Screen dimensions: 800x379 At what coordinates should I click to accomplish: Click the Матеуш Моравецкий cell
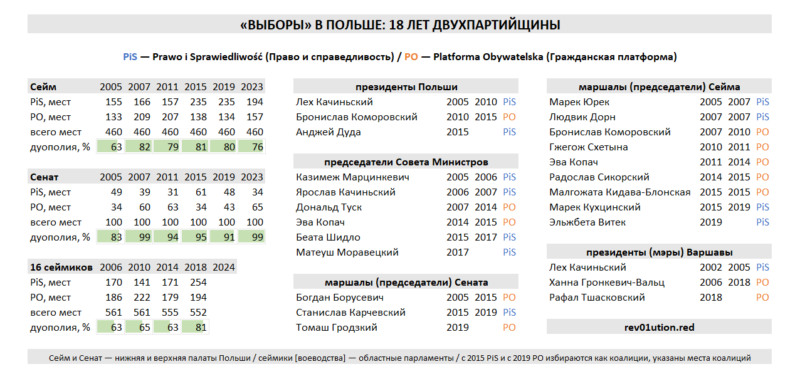point(347,252)
